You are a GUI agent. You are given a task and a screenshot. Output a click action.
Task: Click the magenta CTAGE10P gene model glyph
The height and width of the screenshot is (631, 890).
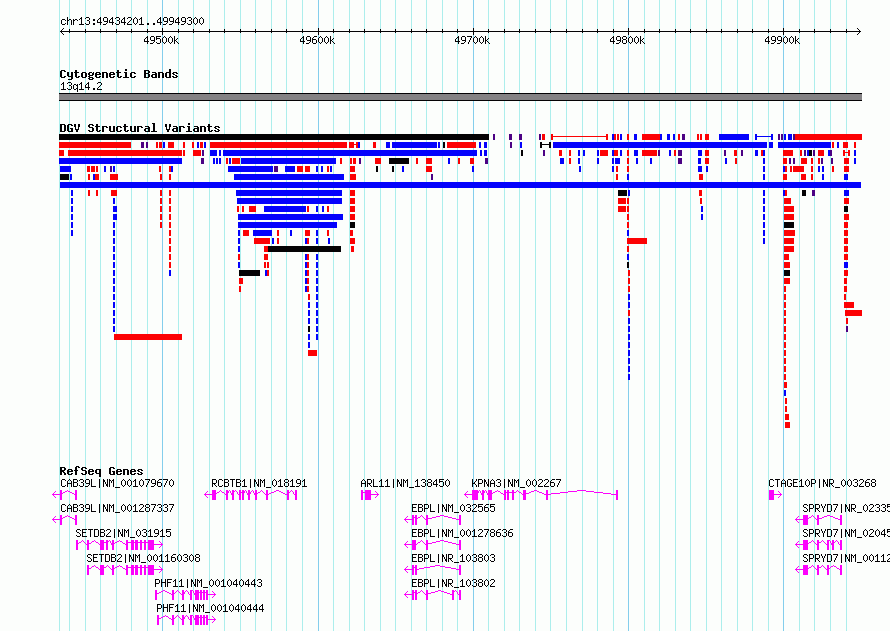[x=775, y=495]
